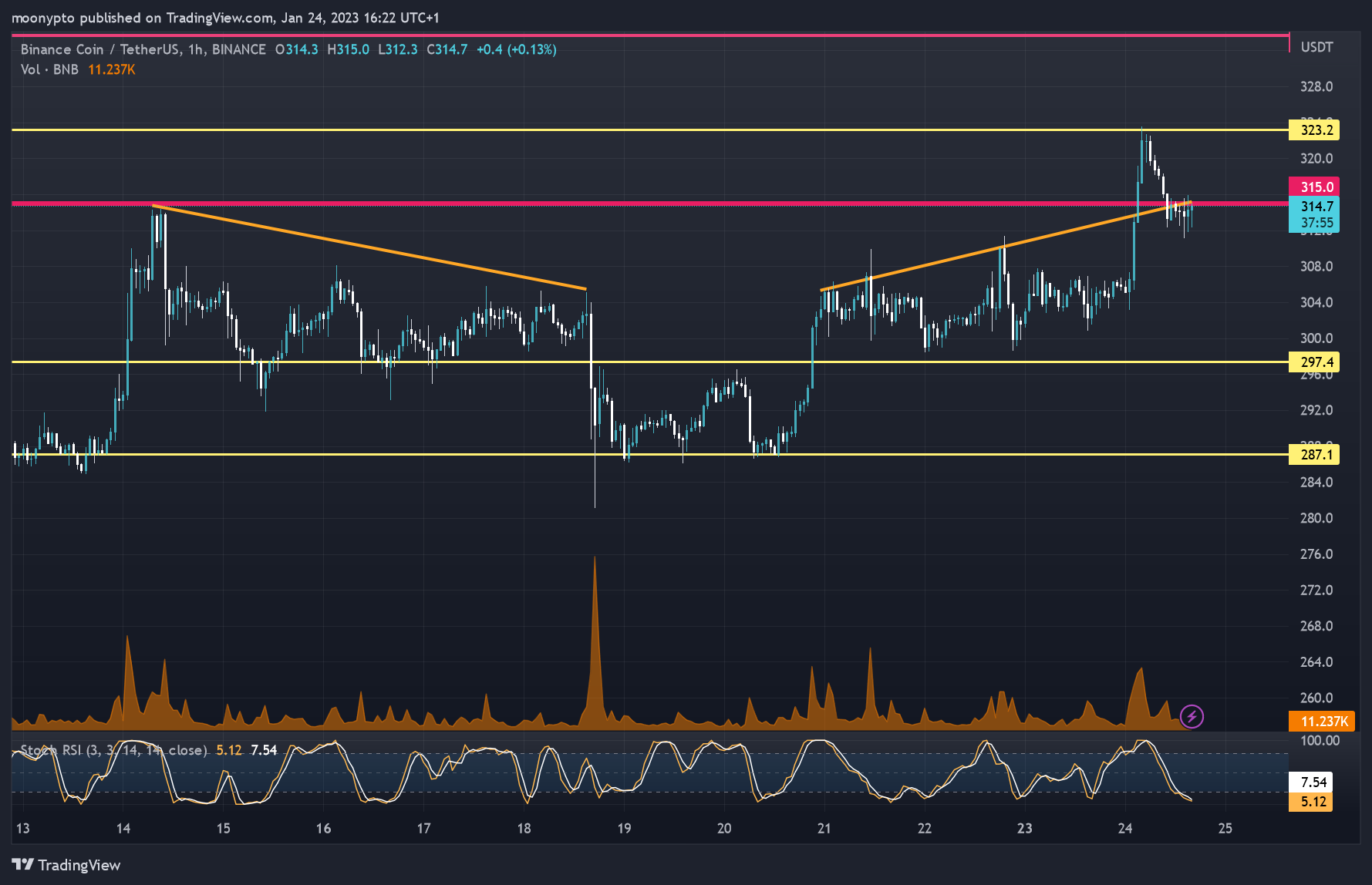
Task: Click the Stoch RSI 7.54 value label
Action: (1310, 782)
